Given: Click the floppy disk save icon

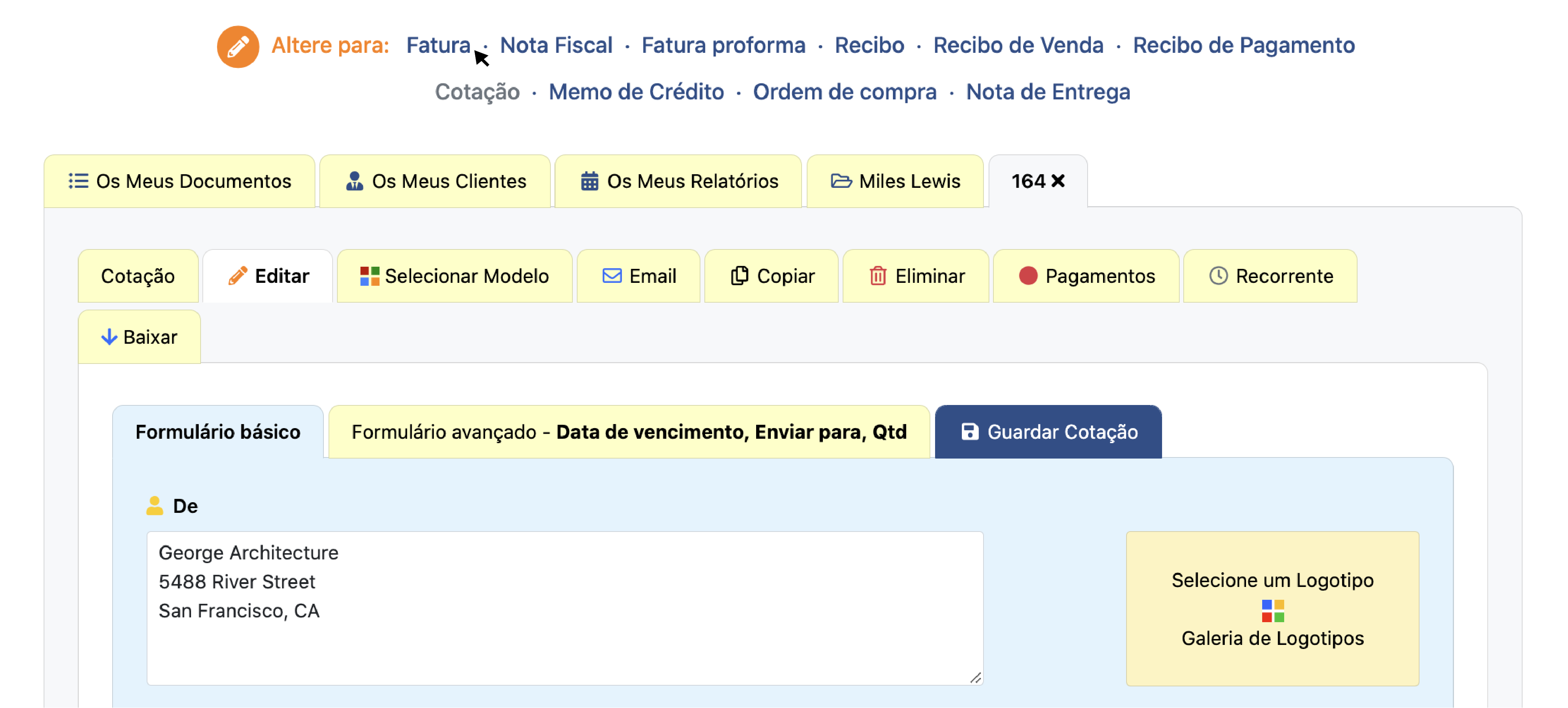Looking at the screenshot, I should 970,432.
